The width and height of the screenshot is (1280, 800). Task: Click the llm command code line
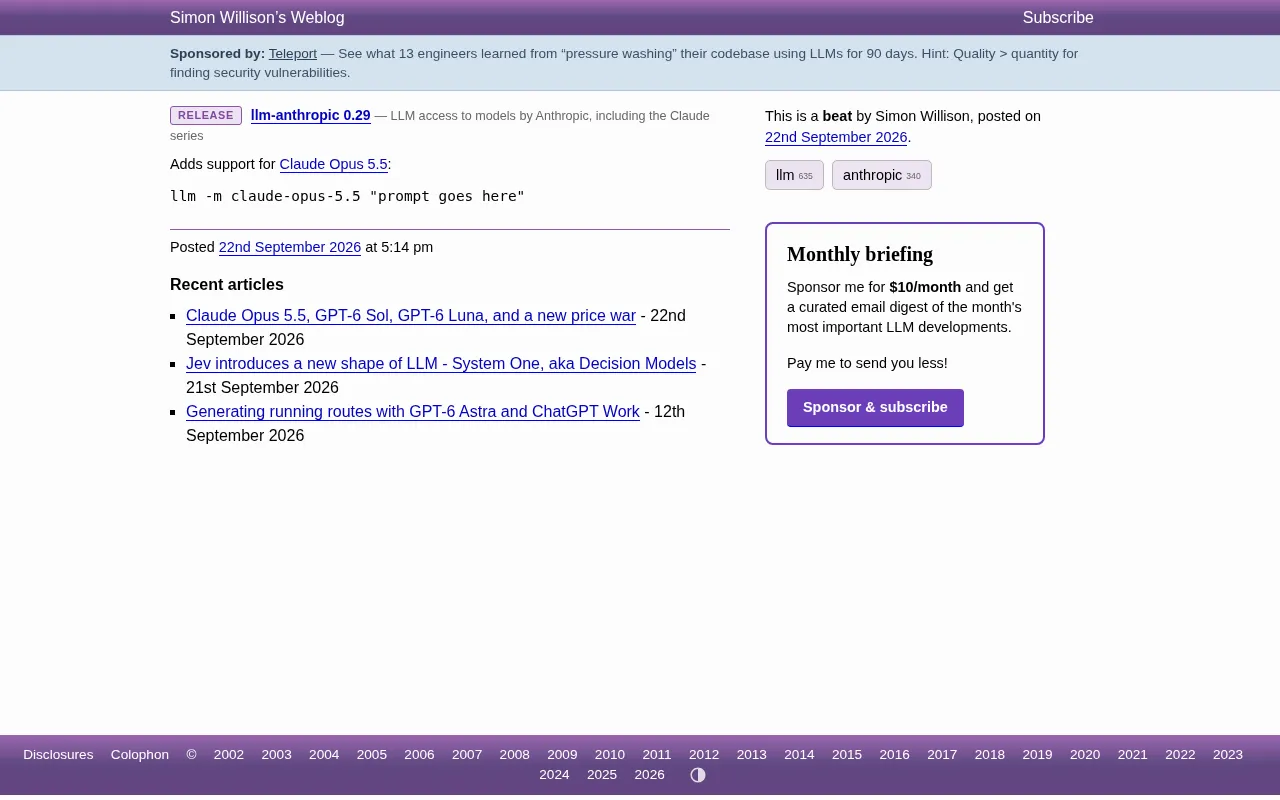point(347,196)
